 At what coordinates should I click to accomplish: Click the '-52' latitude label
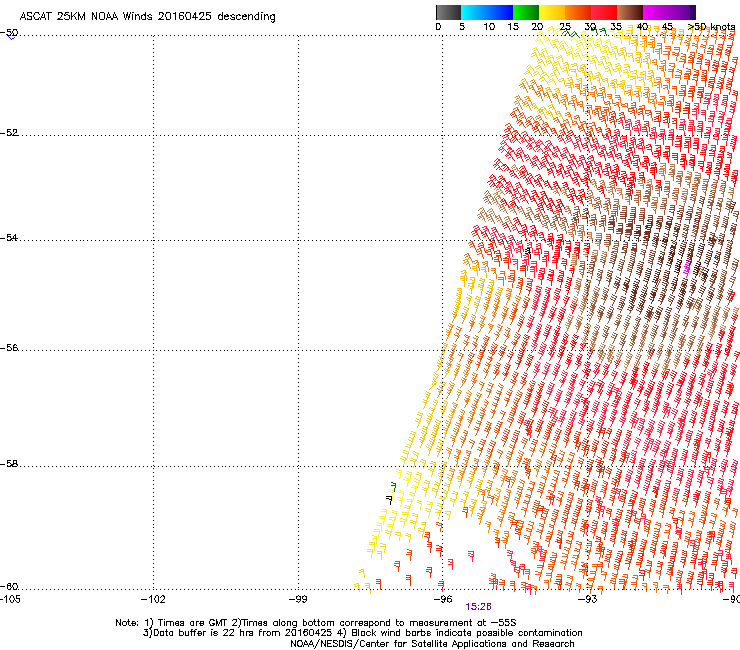(x=9, y=133)
